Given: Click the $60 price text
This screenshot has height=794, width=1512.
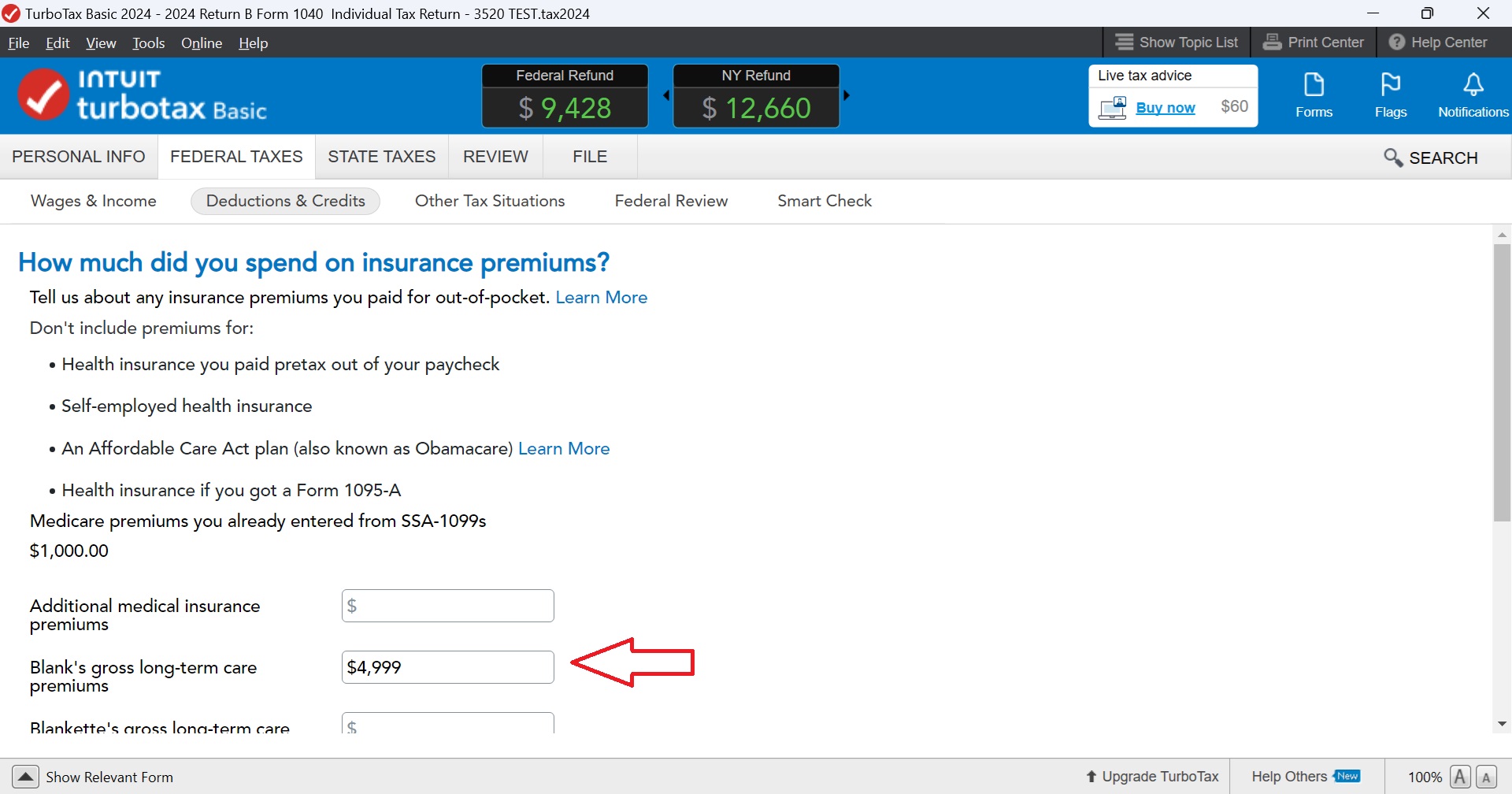Looking at the screenshot, I should point(1234,106).
